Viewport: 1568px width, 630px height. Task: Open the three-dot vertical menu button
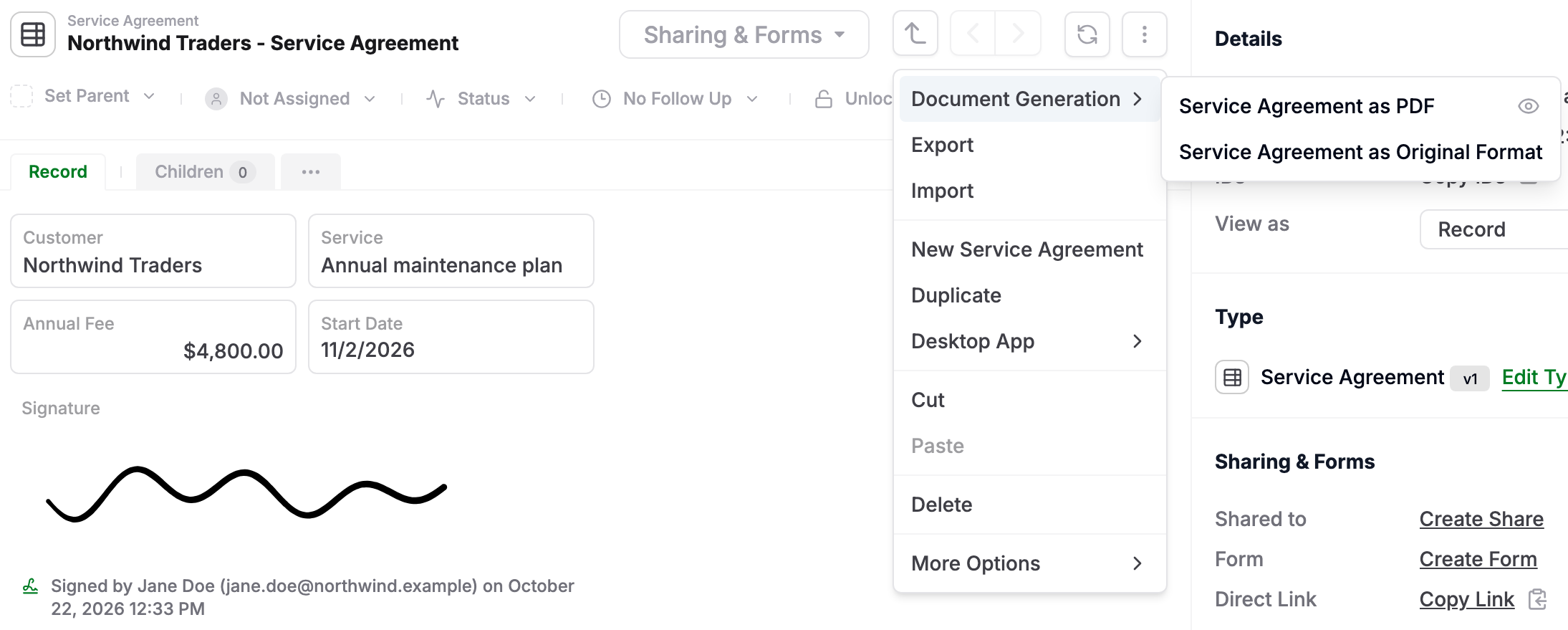pyautogui.click(x=1144, y=34)
